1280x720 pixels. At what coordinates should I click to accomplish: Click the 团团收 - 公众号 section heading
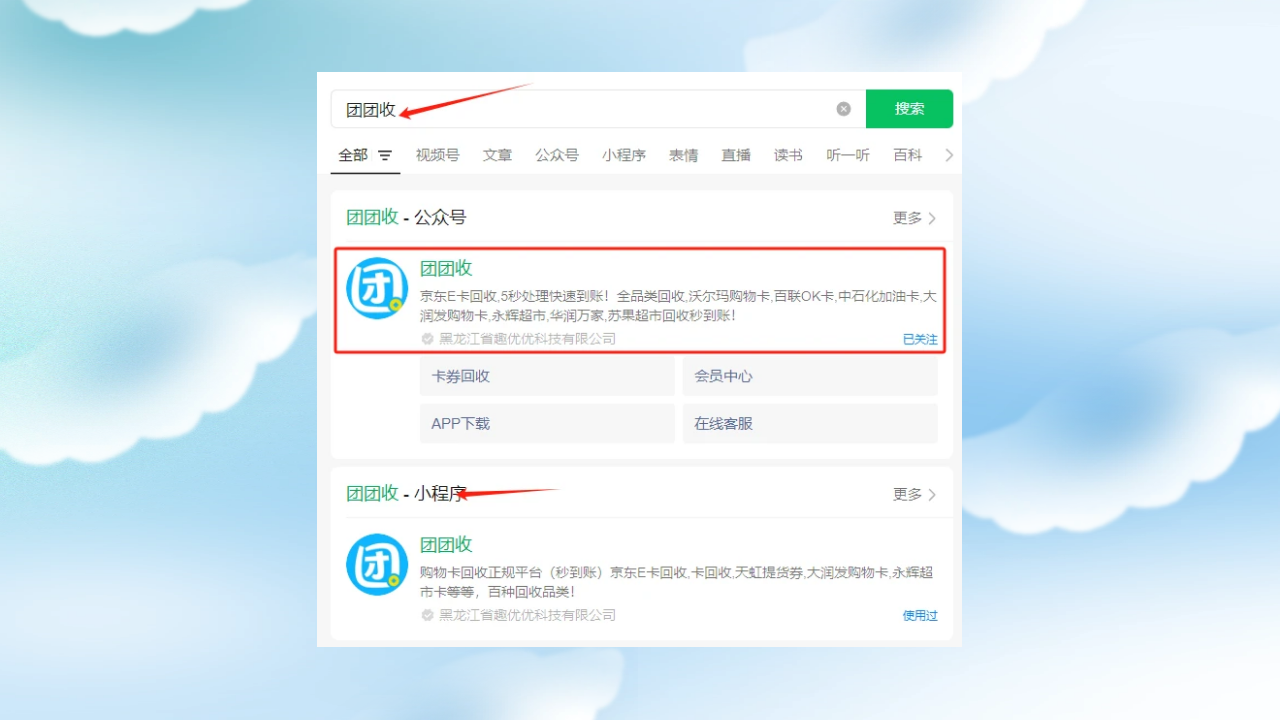pos(406,217)
